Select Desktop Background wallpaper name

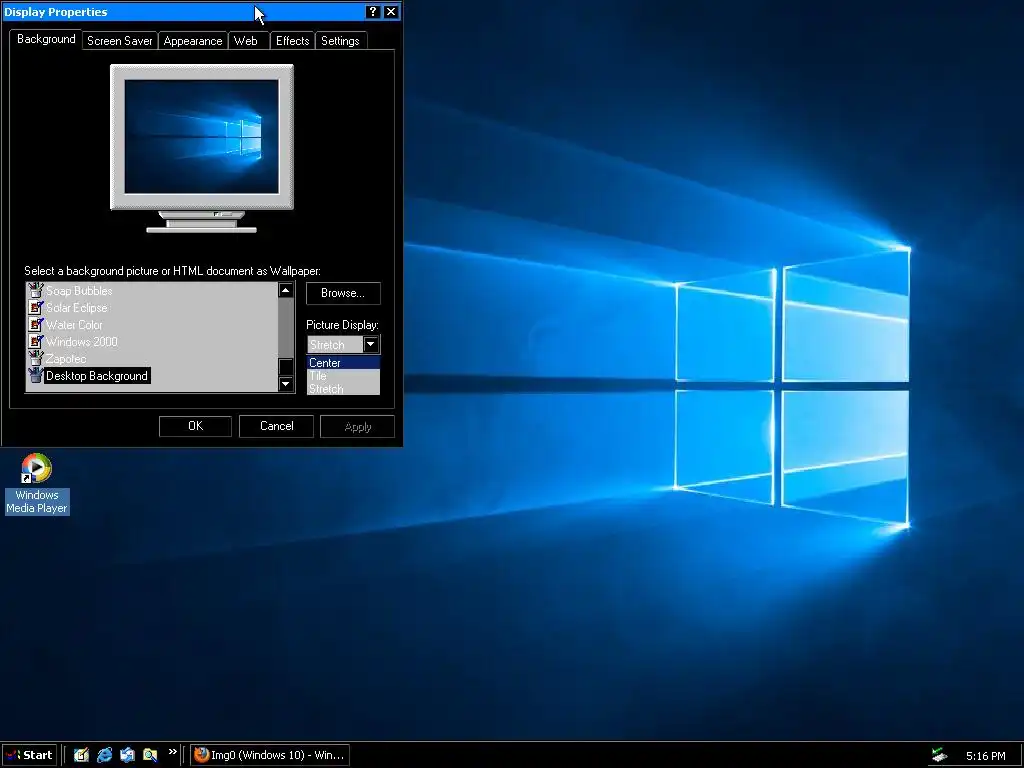(x=97, y=376)
